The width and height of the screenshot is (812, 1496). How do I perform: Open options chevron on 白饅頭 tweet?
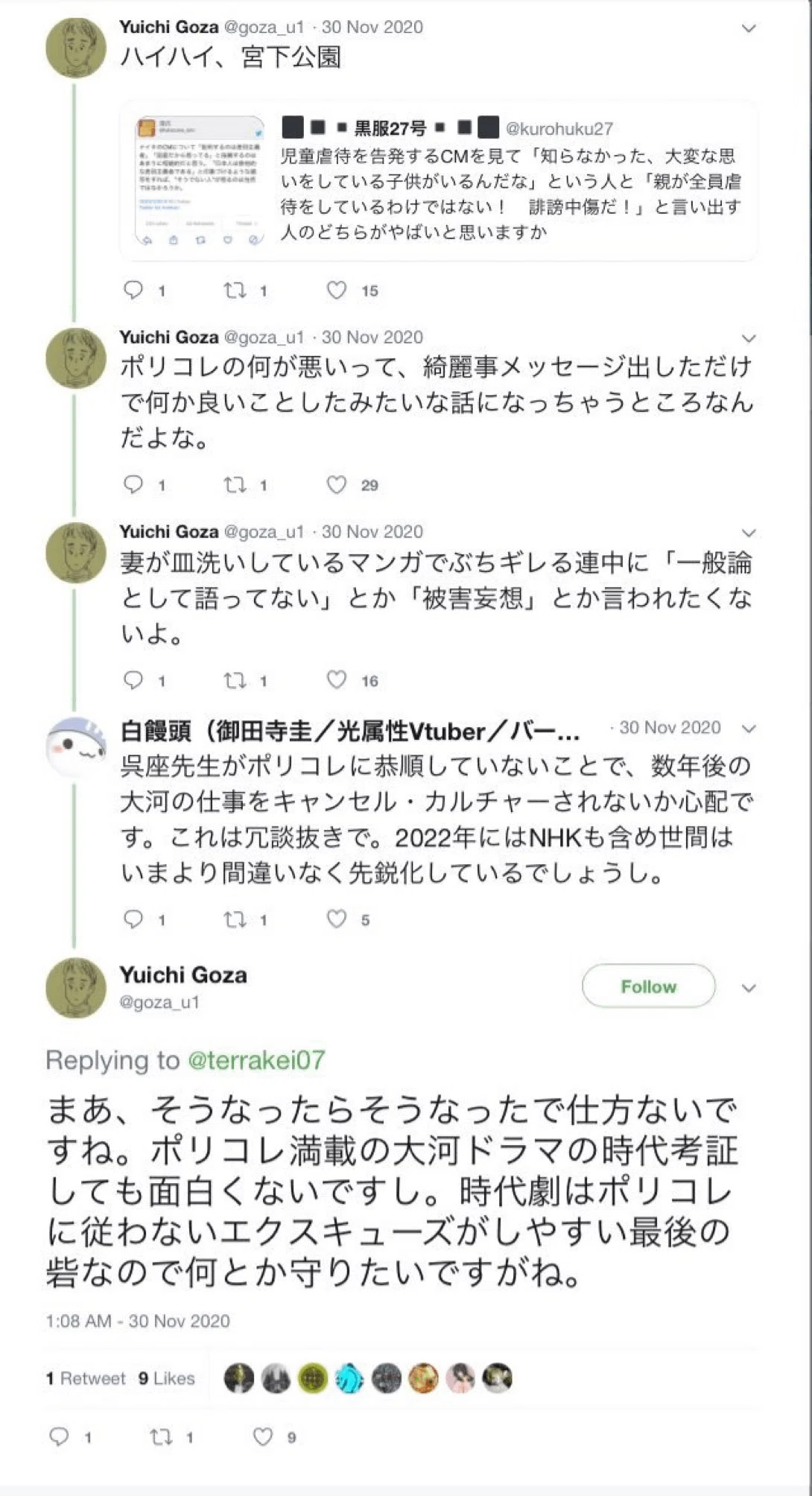pos(749,729)
